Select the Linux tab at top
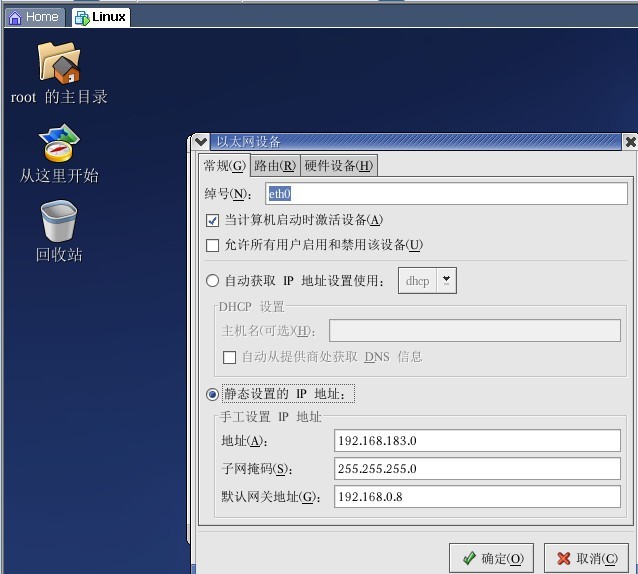 100,17
